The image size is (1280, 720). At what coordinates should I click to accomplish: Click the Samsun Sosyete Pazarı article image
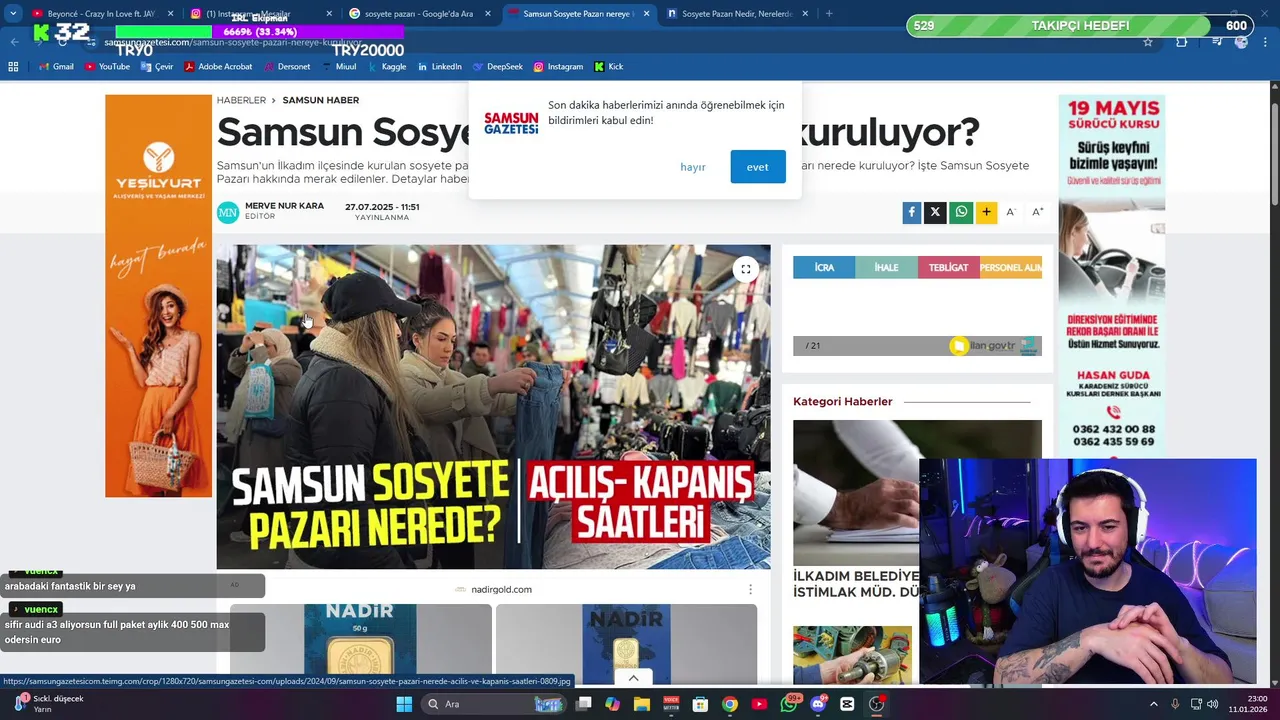click(x=494, y=407)
